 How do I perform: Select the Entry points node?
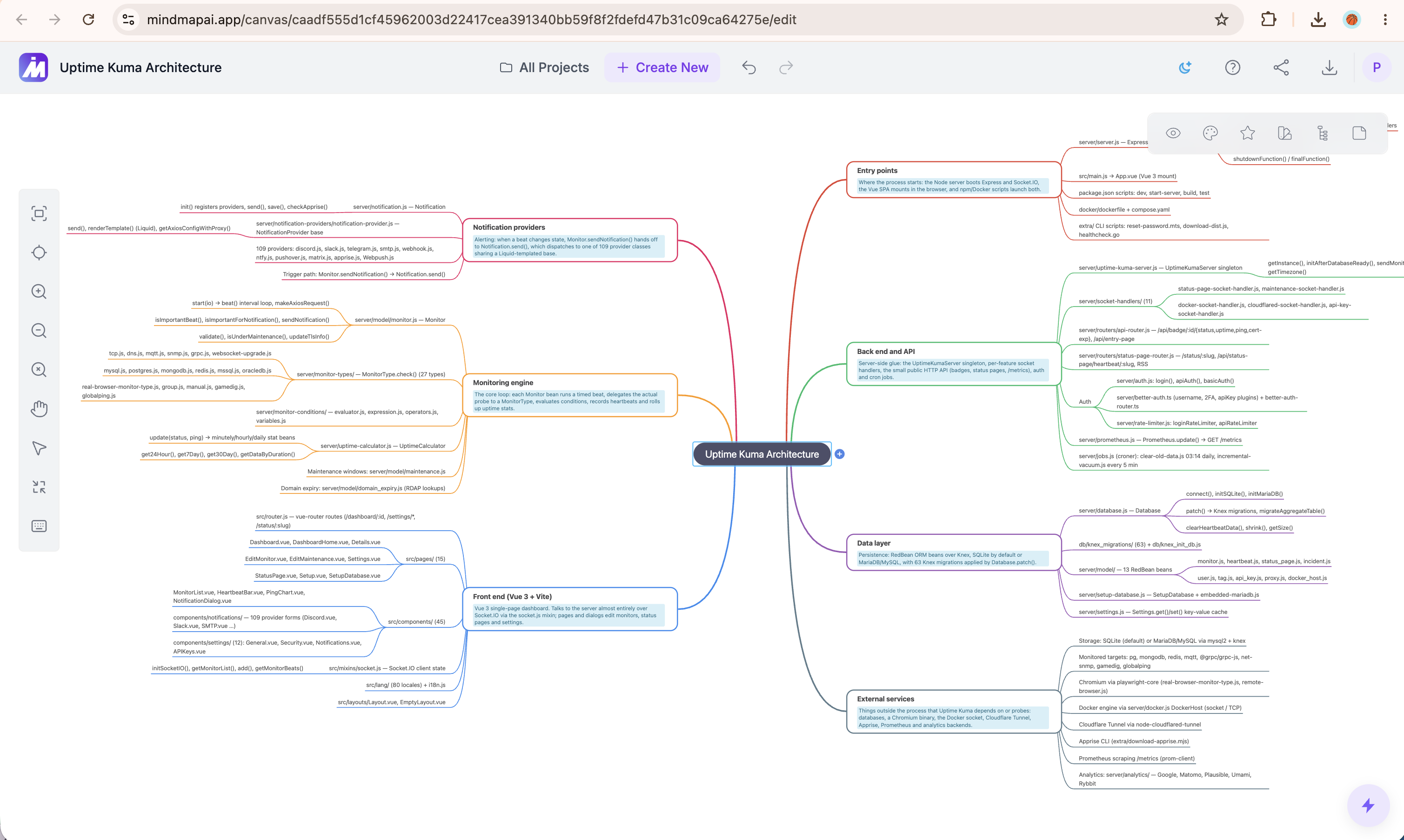[x=953, y=180]
